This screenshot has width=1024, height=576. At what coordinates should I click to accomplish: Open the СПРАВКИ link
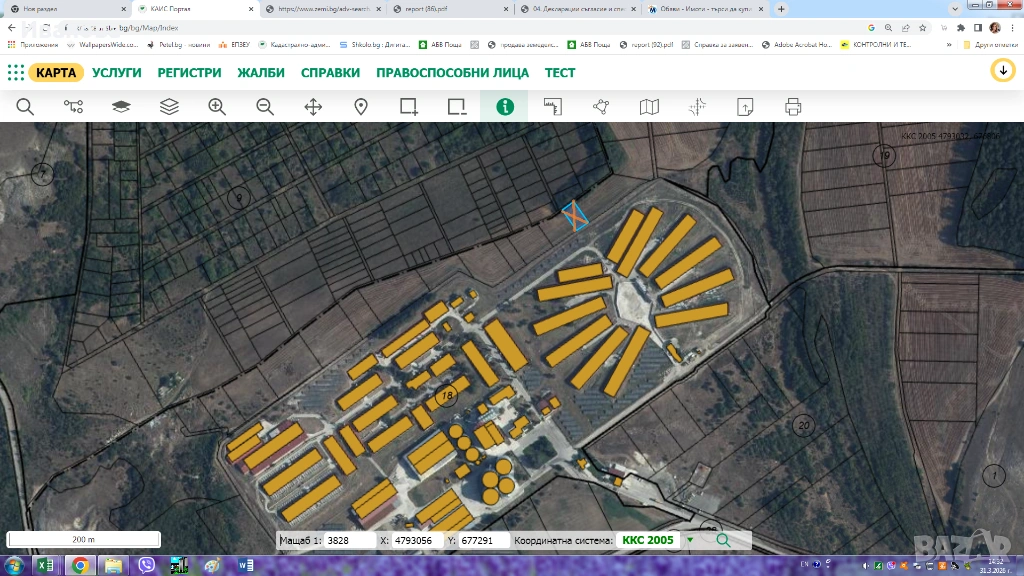pyautogui.click(x=330, y=73)
